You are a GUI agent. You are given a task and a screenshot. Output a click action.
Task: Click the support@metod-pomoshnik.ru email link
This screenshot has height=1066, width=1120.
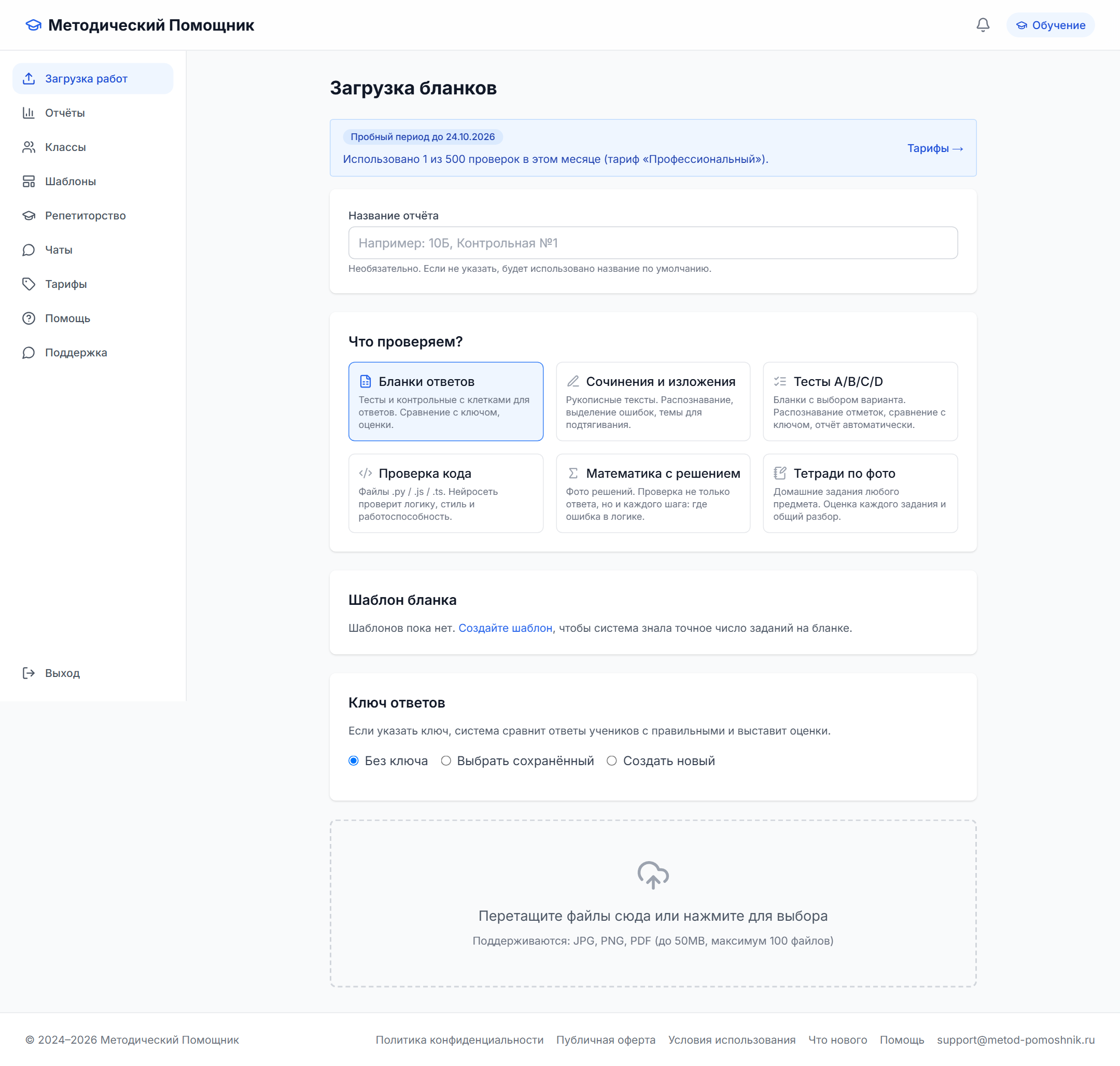click(x=1015, y=1040)
